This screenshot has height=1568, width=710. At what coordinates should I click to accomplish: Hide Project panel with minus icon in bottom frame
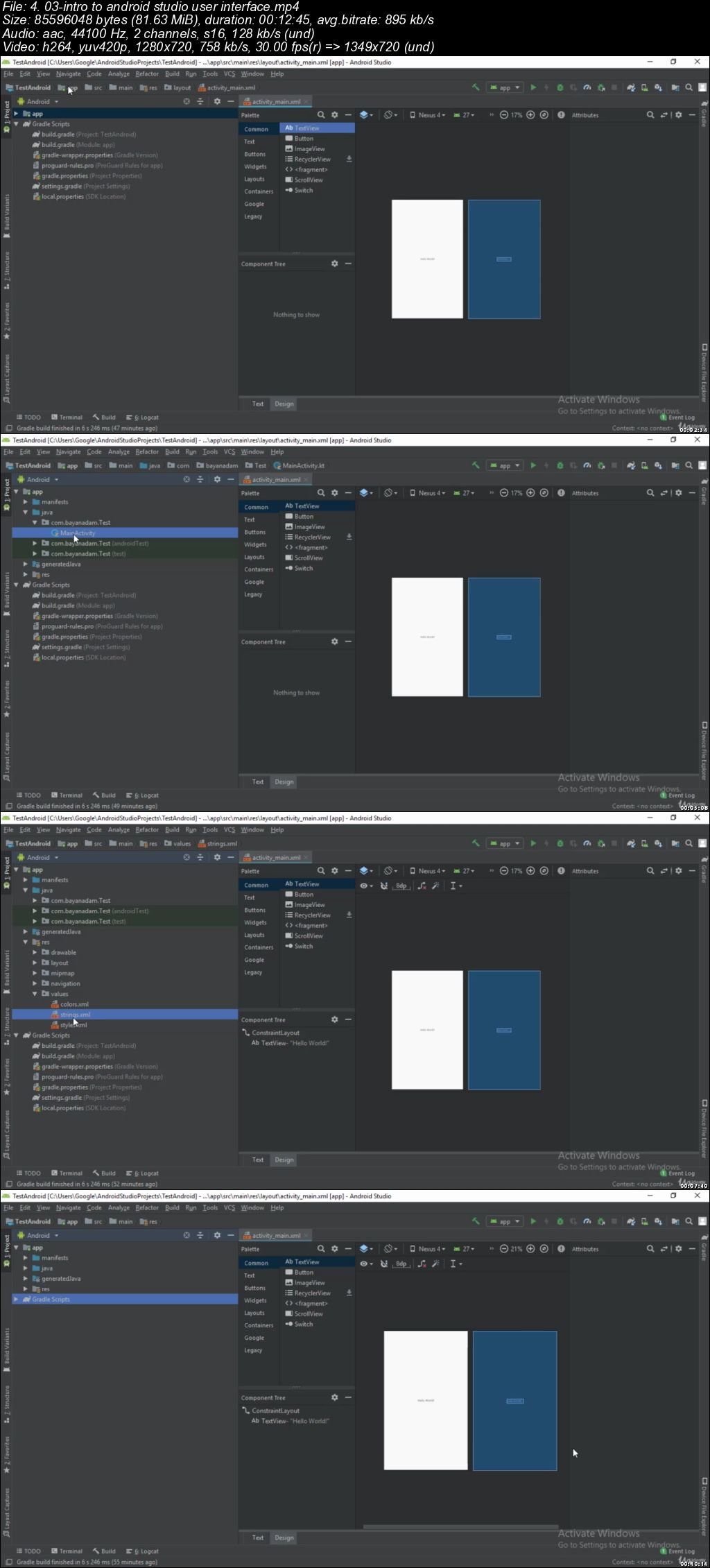click(x=231, y=1235)
